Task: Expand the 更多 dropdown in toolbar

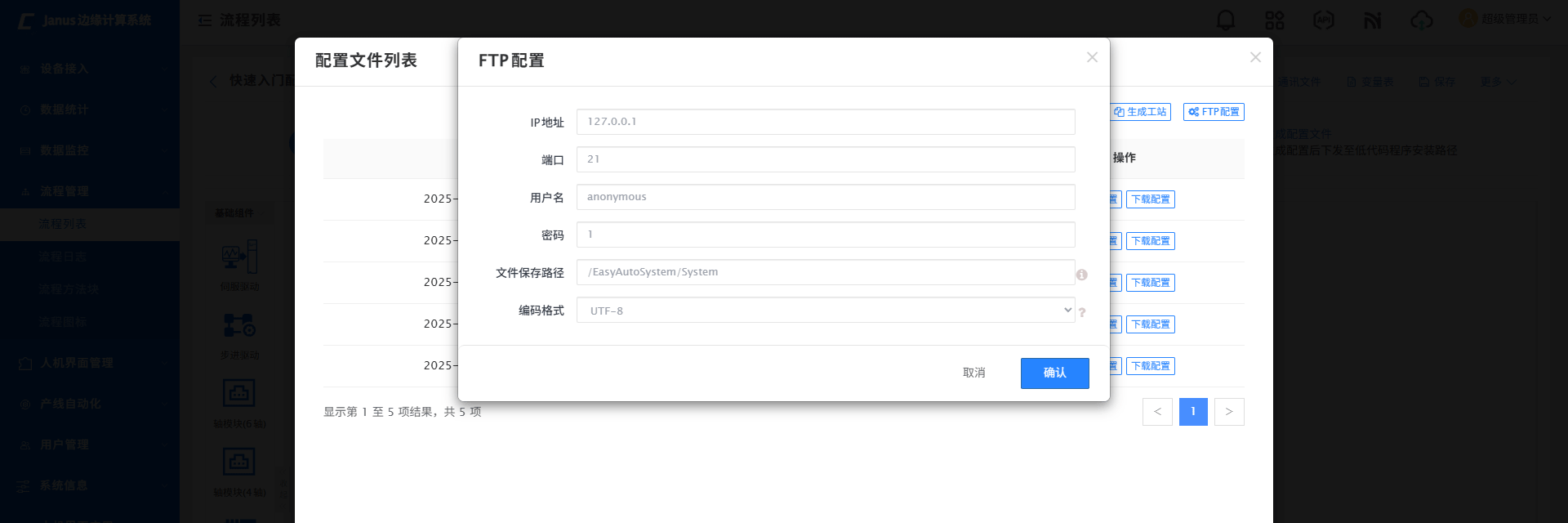Action: 1497,82
